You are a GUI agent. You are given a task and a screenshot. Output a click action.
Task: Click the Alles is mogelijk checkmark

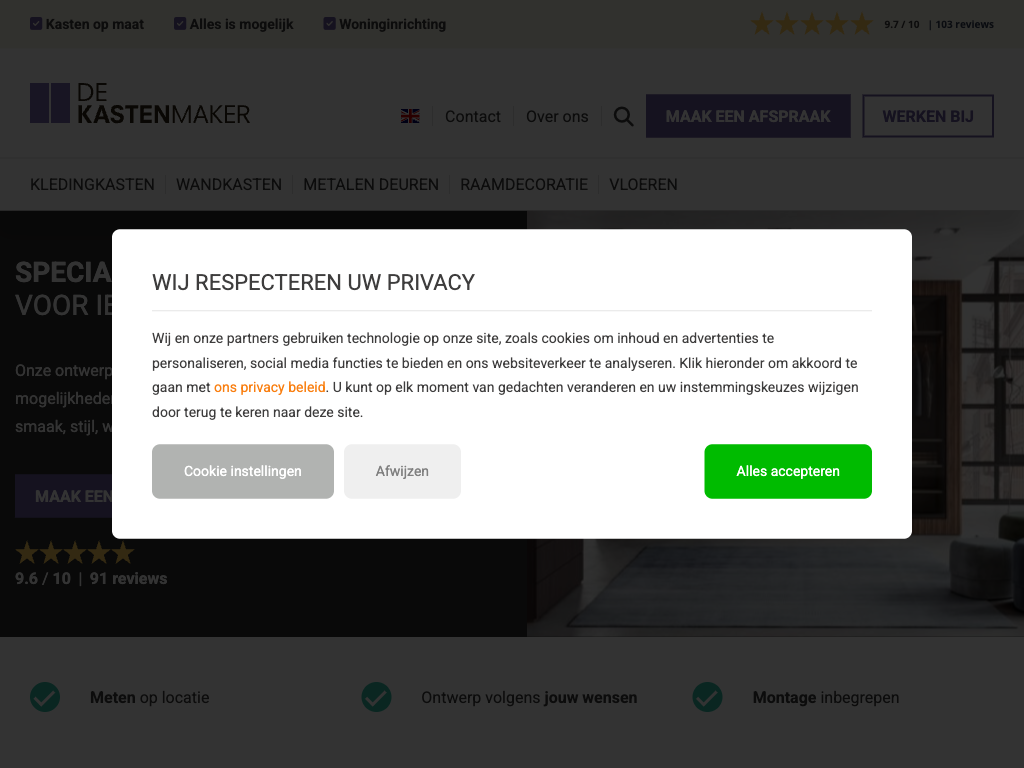[180, 24]
